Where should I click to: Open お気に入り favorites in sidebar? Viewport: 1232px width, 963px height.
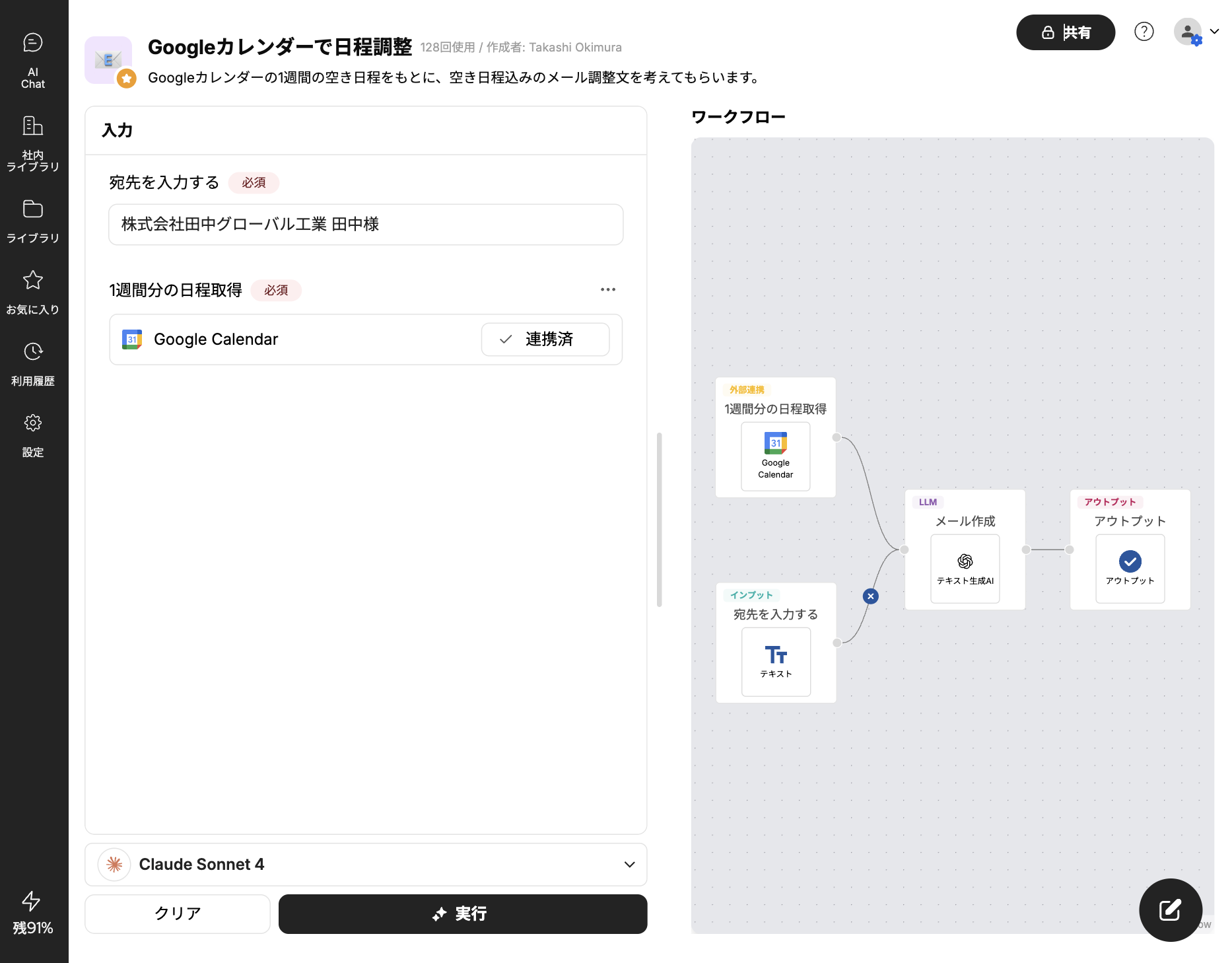click(33, 292)
